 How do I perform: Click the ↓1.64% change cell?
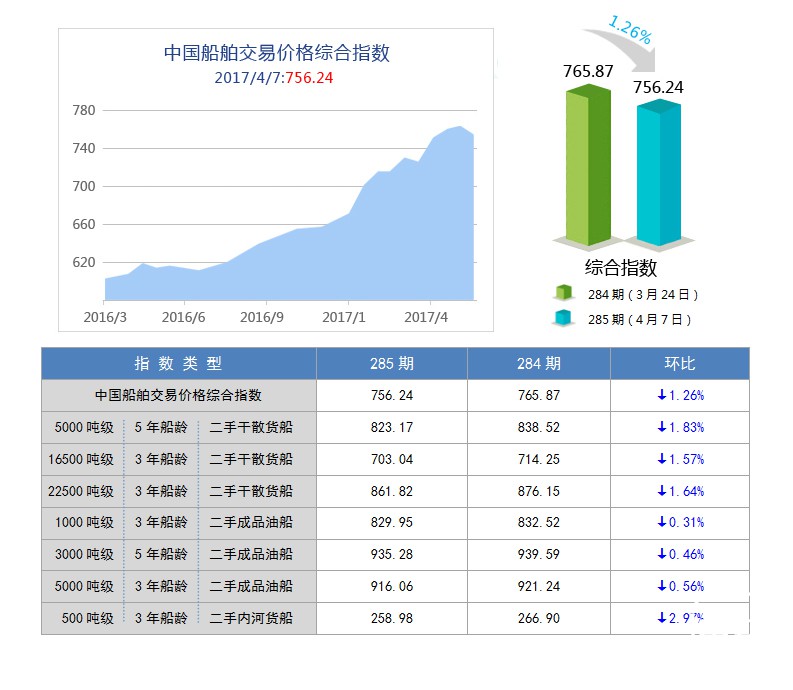pos(680,491)
